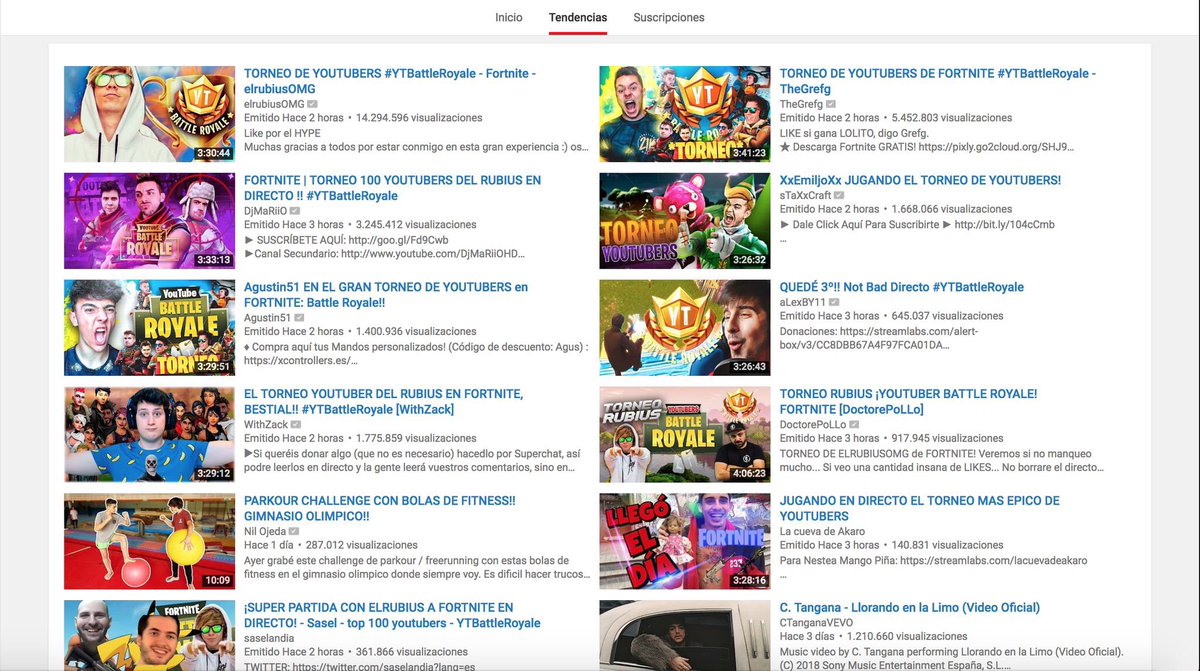Open title '¡SUPER PARTIDA CON ELRUBIUS A FORTNITE'

392,615
